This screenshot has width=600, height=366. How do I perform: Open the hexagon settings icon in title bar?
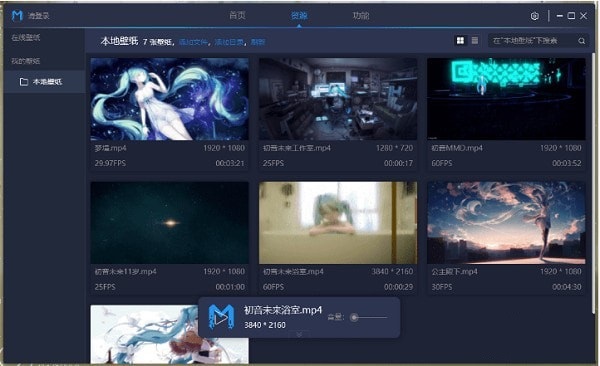pyautogui.click(x=535, y=16)
